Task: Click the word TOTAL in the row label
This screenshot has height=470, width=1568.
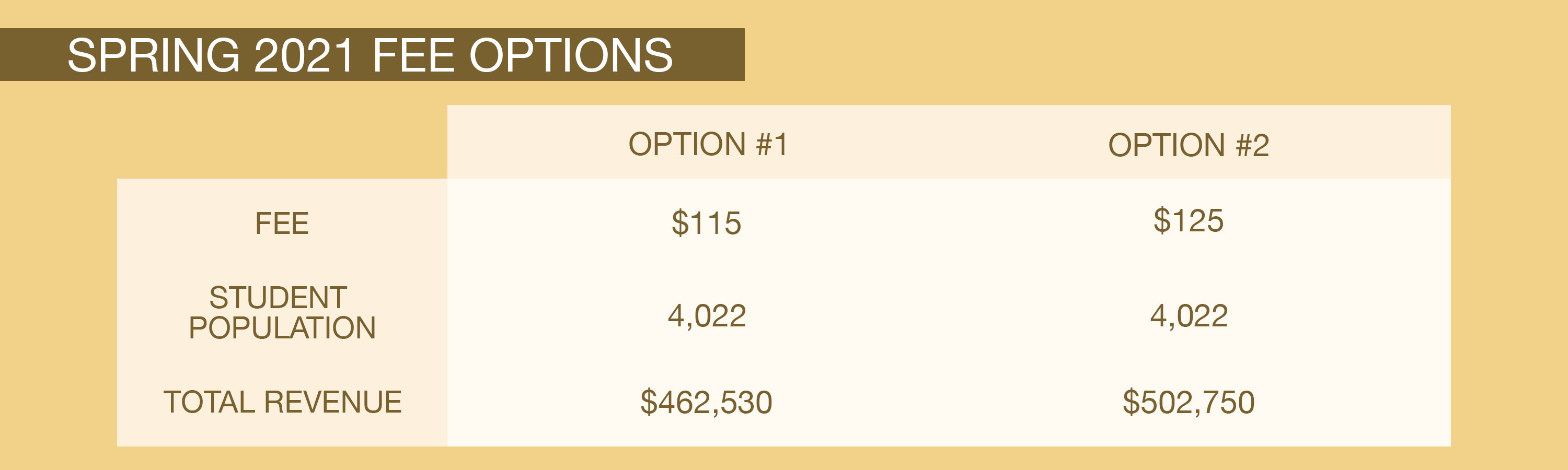Action: pyautogui.click(x=208, y=403)
